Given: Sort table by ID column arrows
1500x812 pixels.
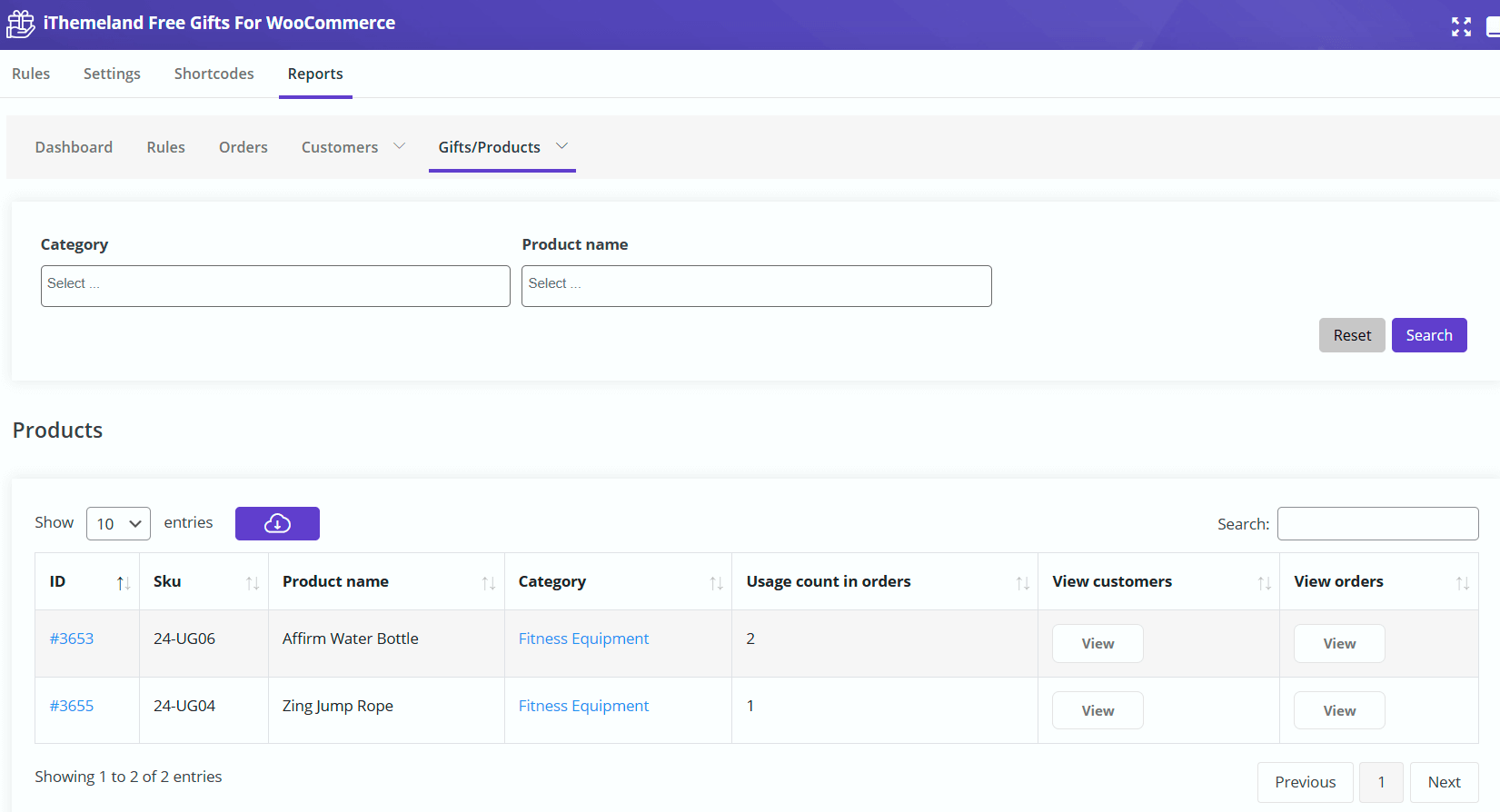Looking at the screenshot, I should pyautogui.click(x=124, y=583).
